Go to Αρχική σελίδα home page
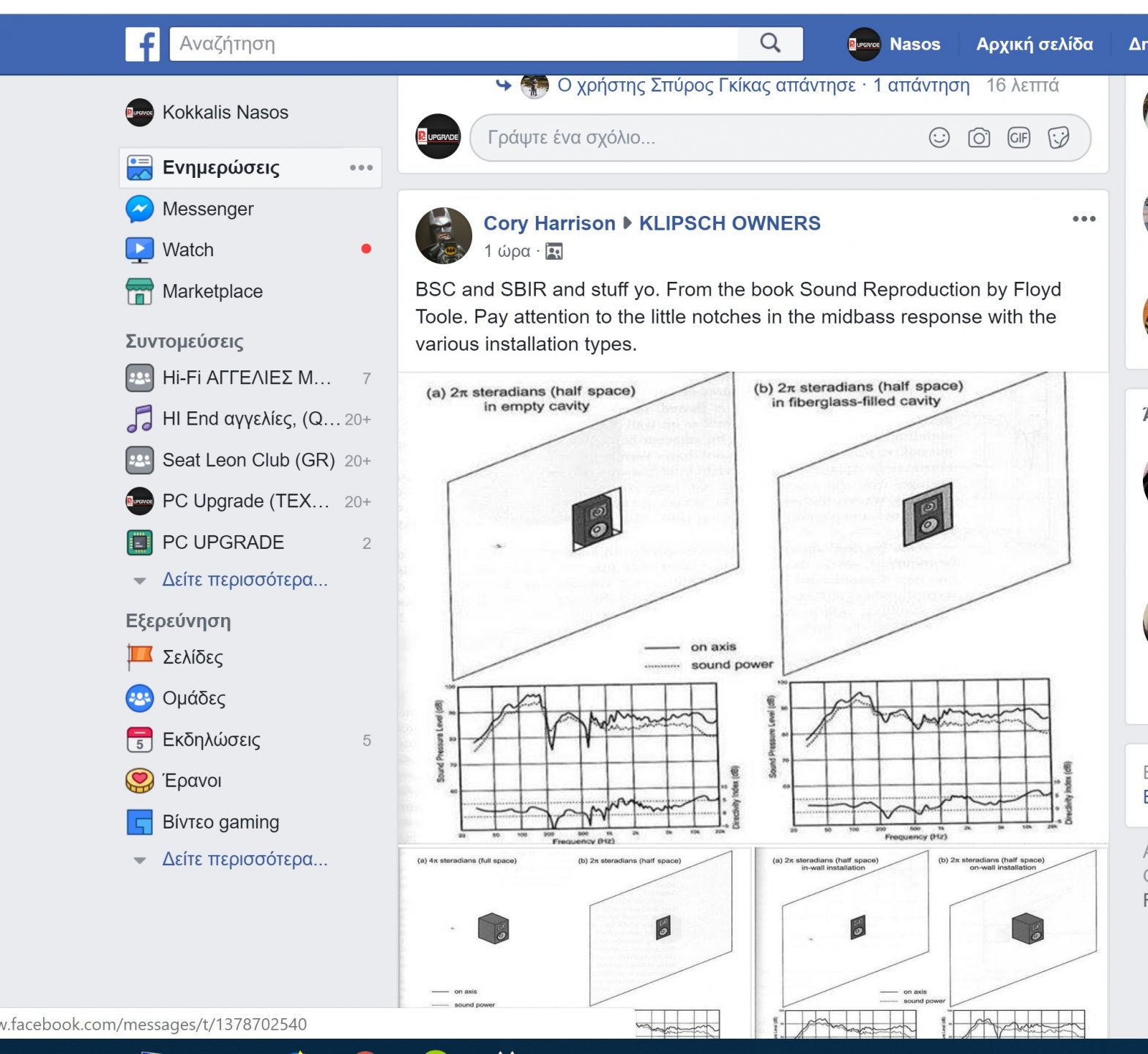1148x1054 pixels. (1035, 44)
